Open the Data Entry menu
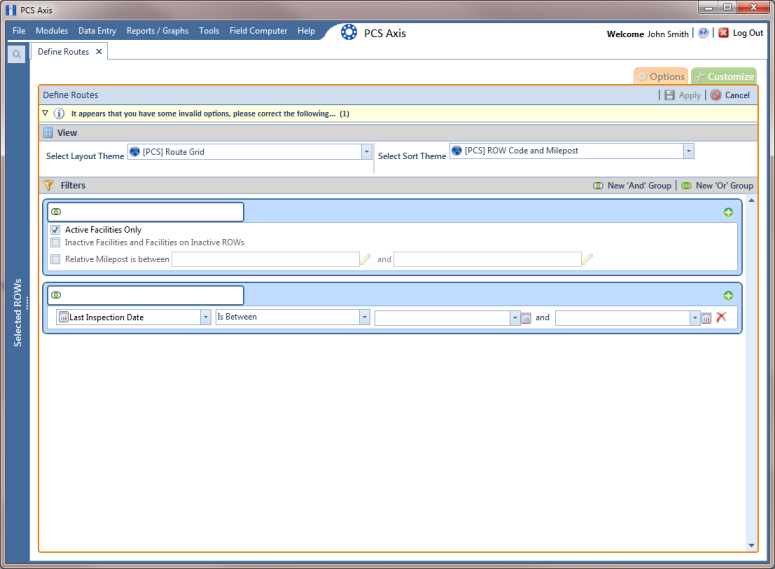The height and width of the screenshot is (569, 775). coord(97,31)
